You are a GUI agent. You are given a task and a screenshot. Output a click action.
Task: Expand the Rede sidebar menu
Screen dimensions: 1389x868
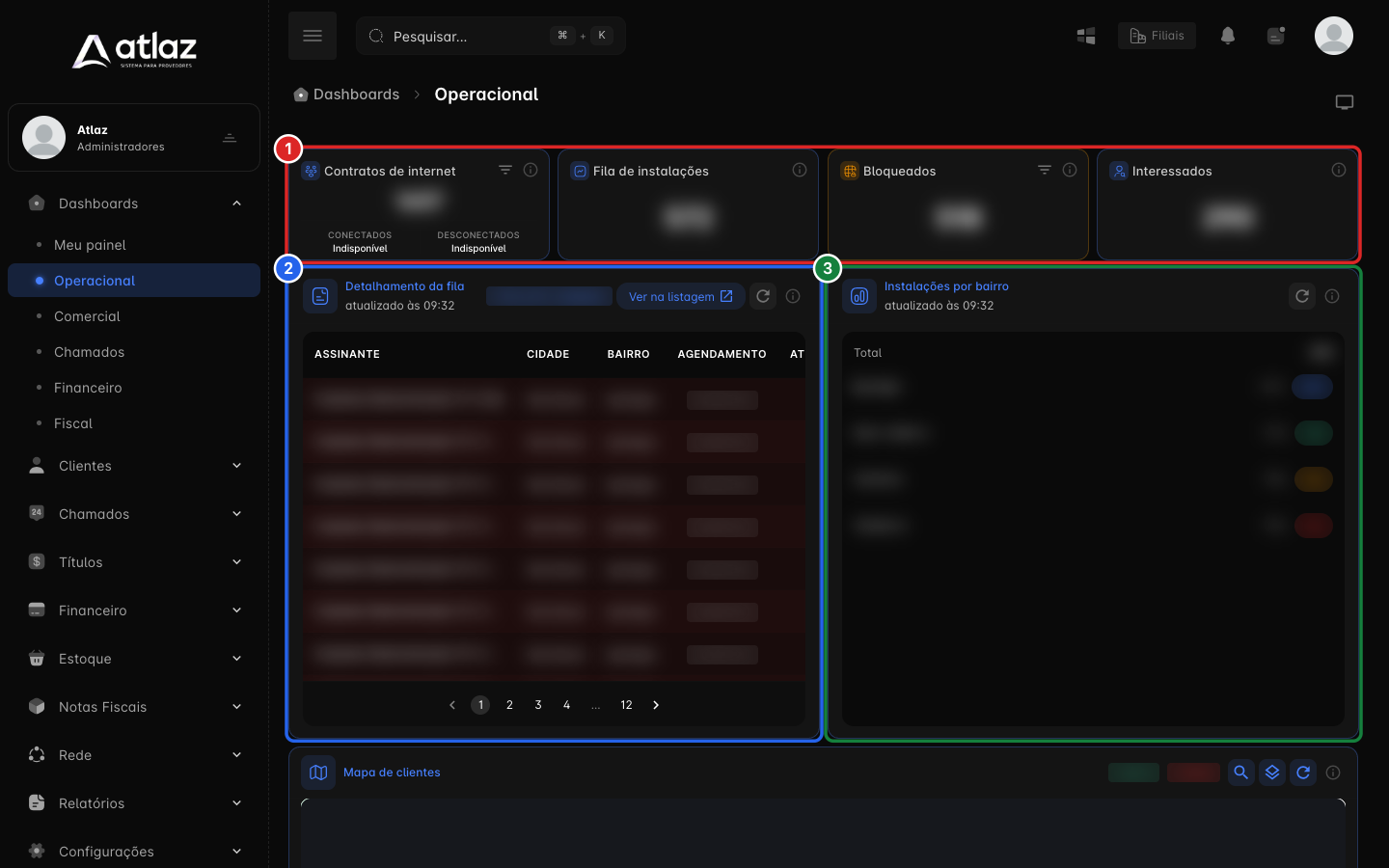(134, 755)
